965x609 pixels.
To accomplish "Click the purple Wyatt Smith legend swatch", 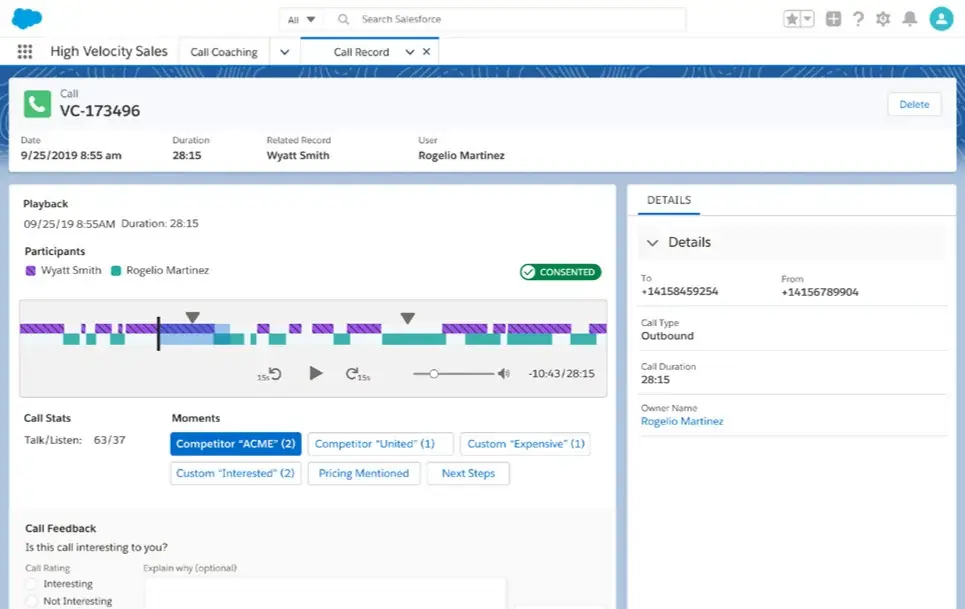I will pyautogui.click(x=30, y=271).
